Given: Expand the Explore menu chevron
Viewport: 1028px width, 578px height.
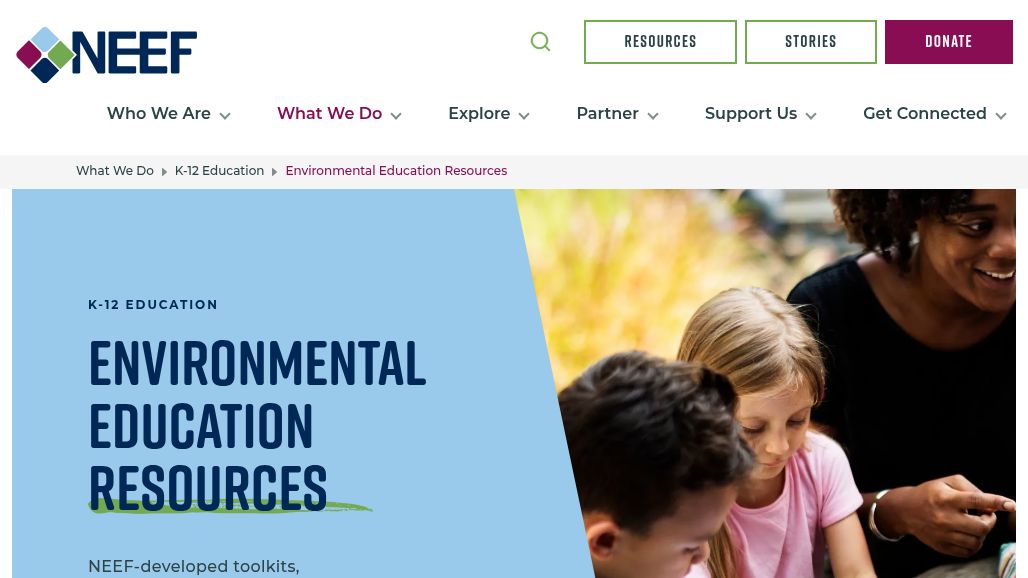Looking at the screenshot, I should 524,116.
